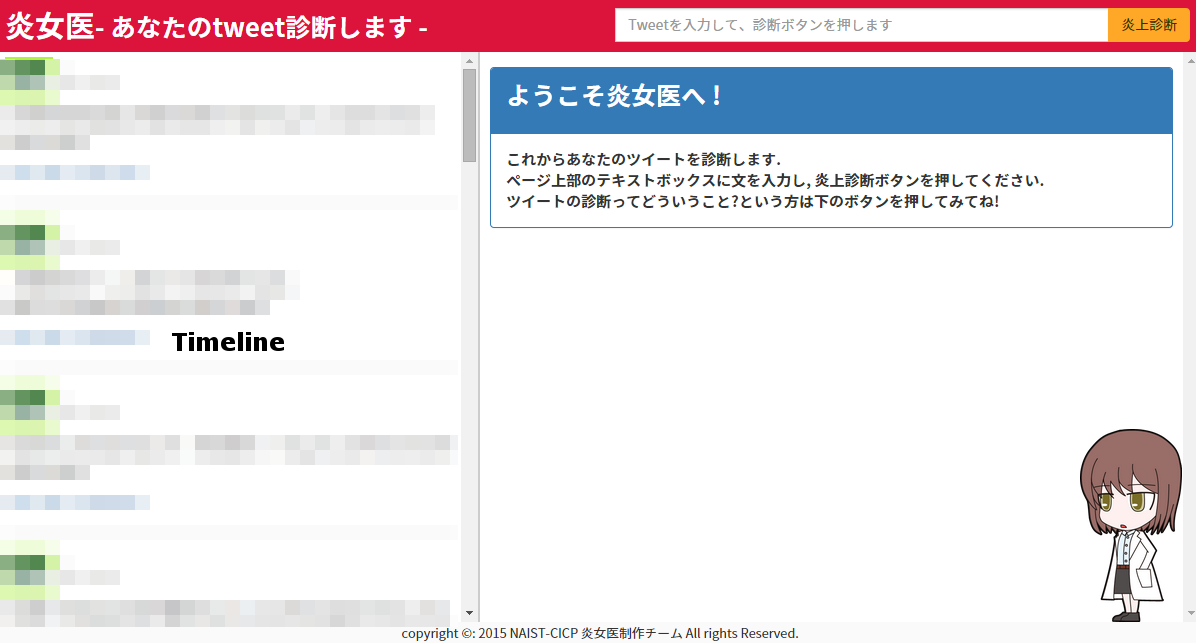The image size is (1196, 643).
Task: Click the doctor girl mascot character
Action: [x=1130, y=526]
